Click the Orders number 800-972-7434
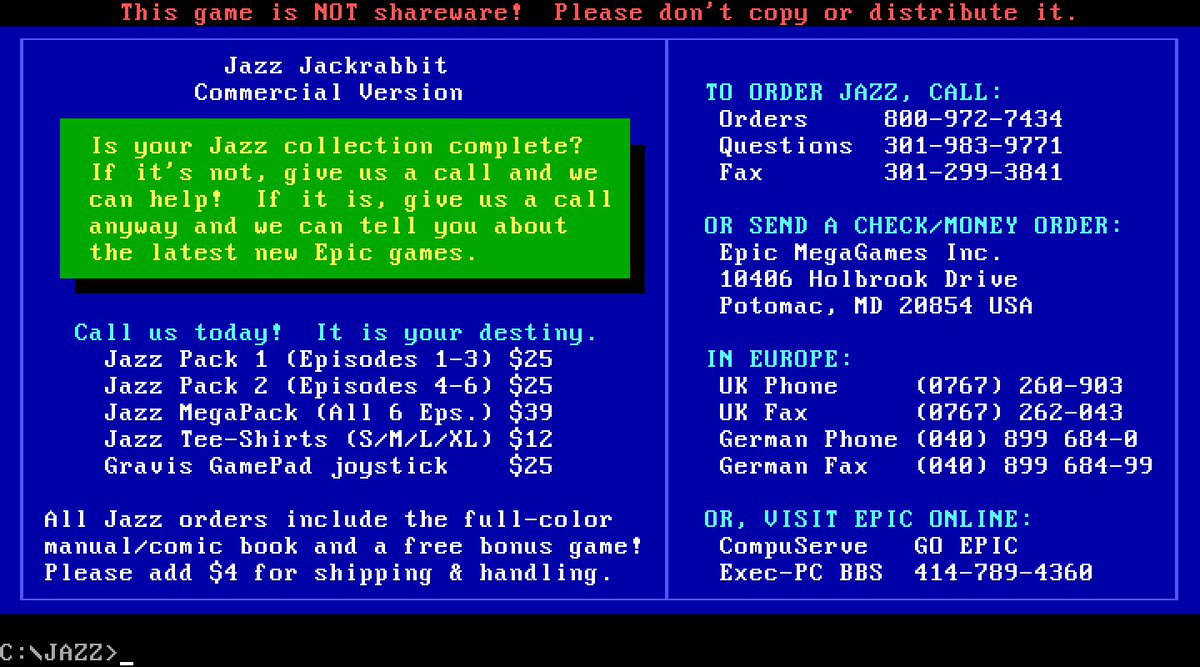The height and width of the screenshot is (667, 1200). click(x=973, y=119)
